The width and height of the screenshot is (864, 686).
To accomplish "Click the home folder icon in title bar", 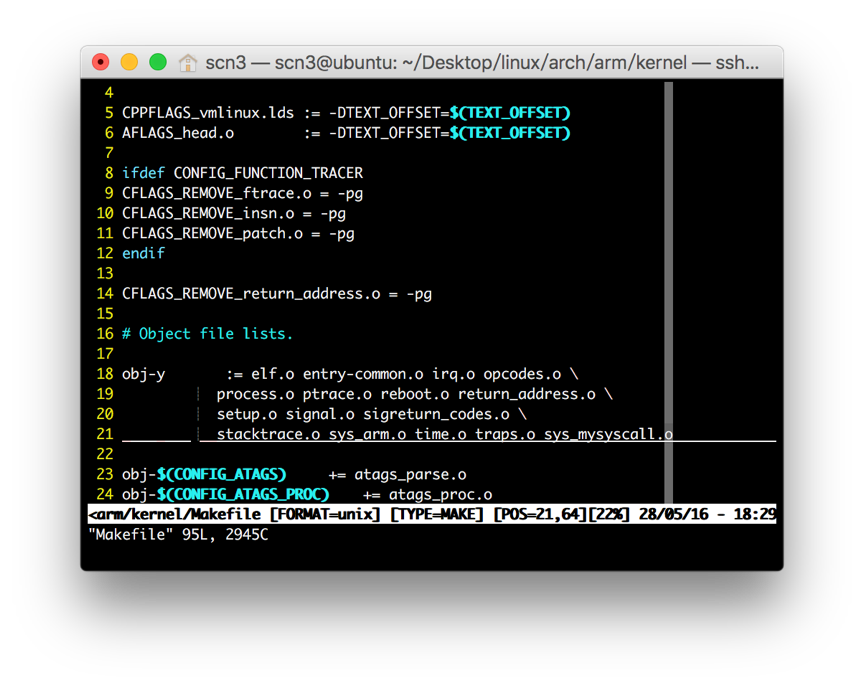I will coord(187,63).
